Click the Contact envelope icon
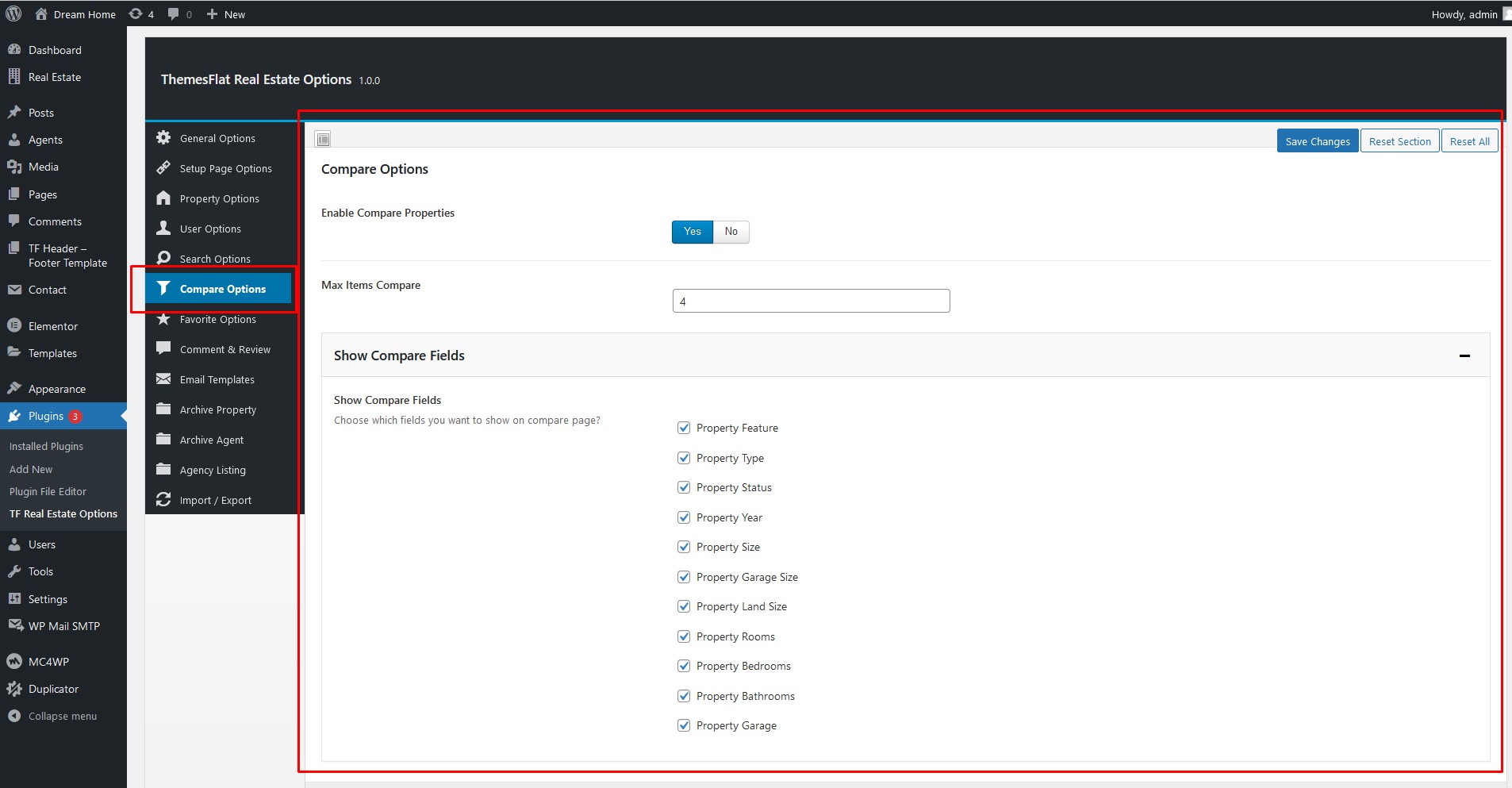 click(14, 290)
